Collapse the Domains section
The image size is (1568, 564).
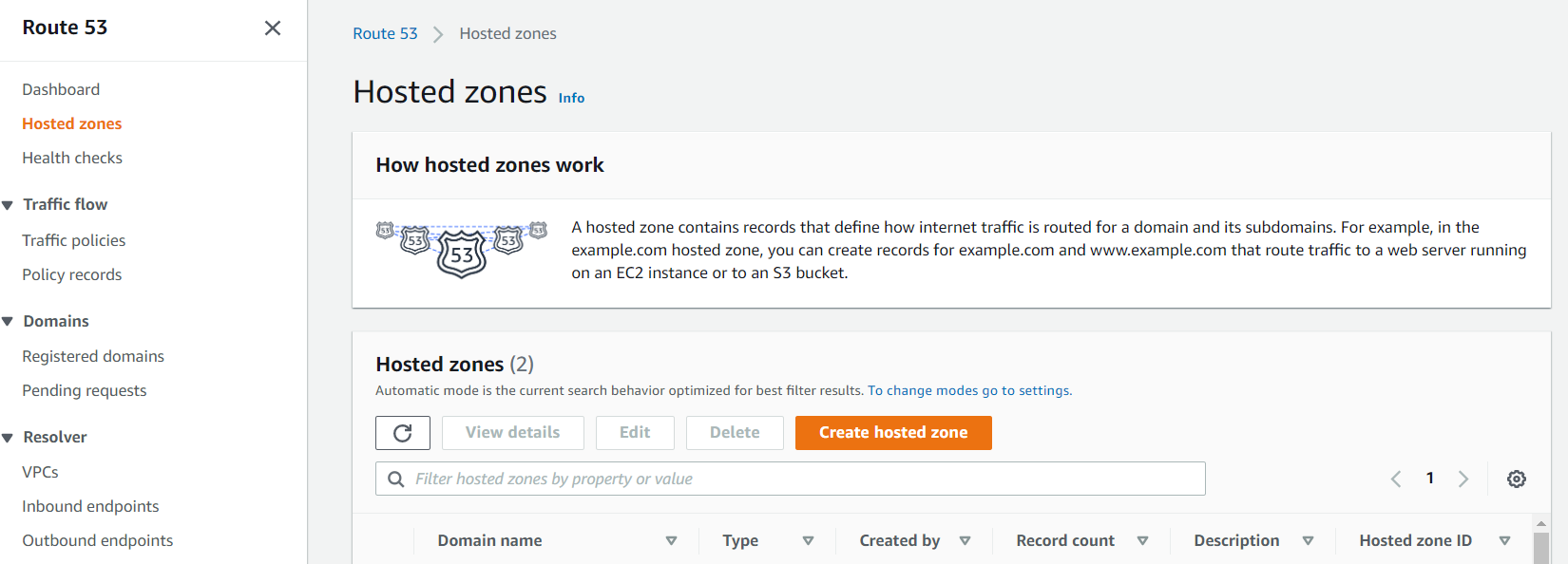(x=8, y=322)
